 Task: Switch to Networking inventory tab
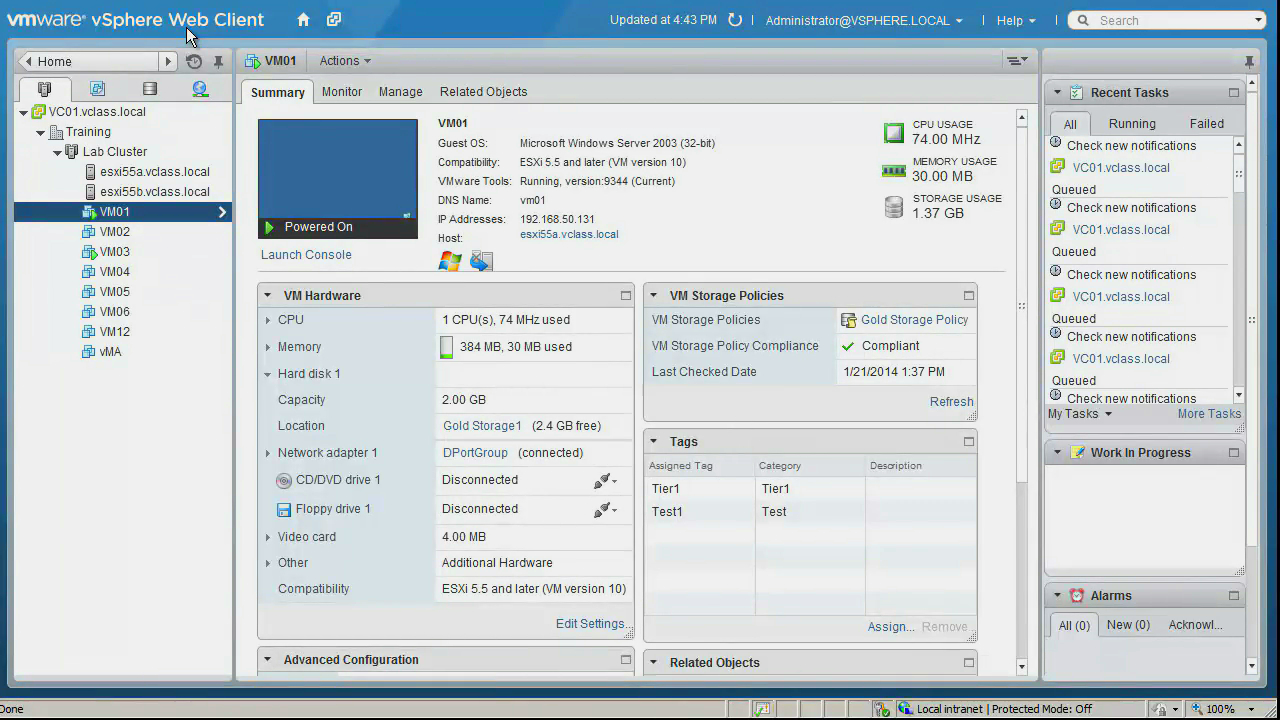[x=200, y=89]
